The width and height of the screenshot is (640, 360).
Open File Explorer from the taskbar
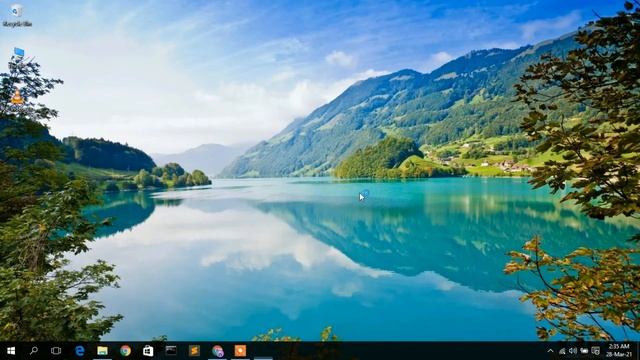click(102, 351)
